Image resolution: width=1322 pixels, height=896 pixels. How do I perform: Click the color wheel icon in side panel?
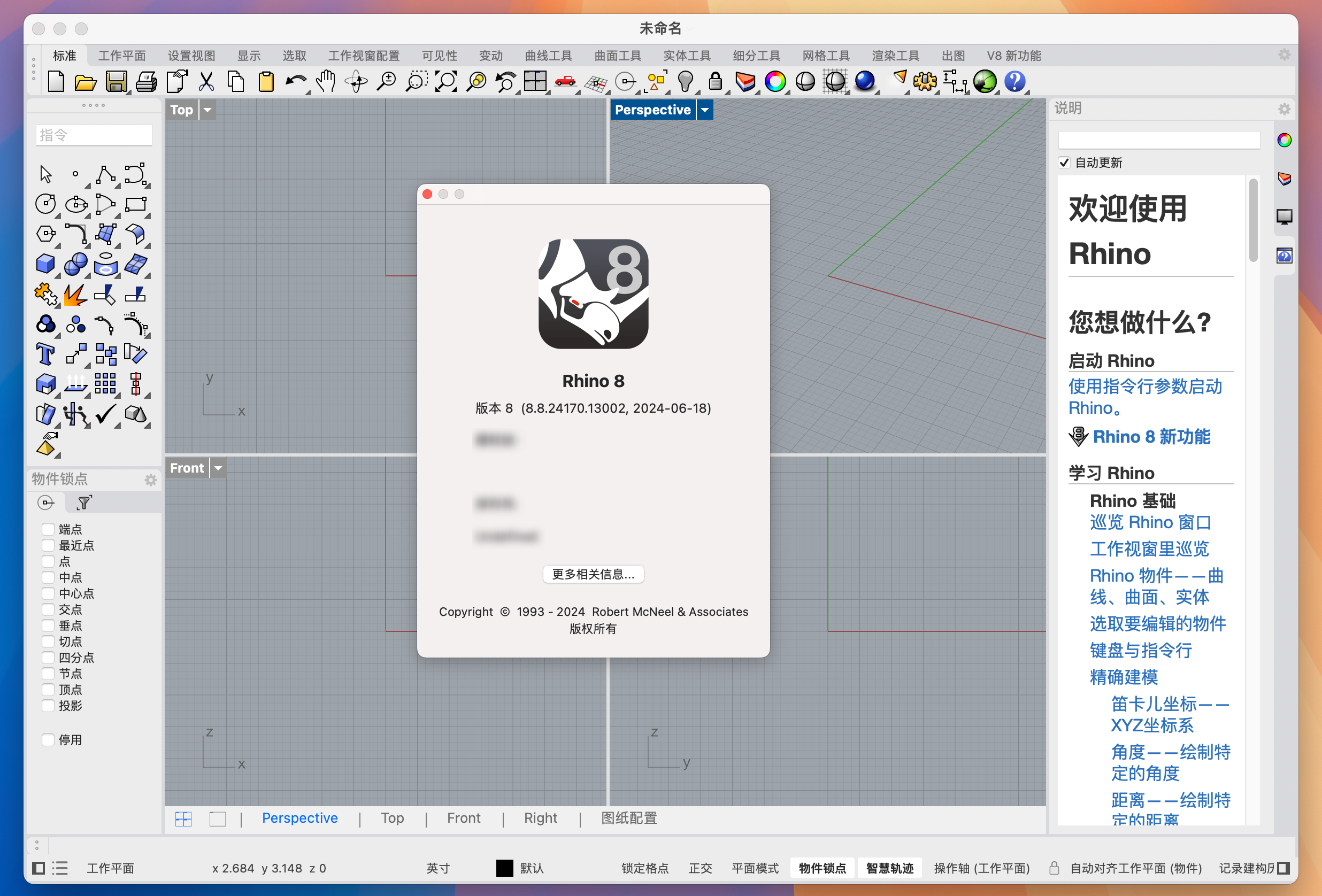(1285, 140)
